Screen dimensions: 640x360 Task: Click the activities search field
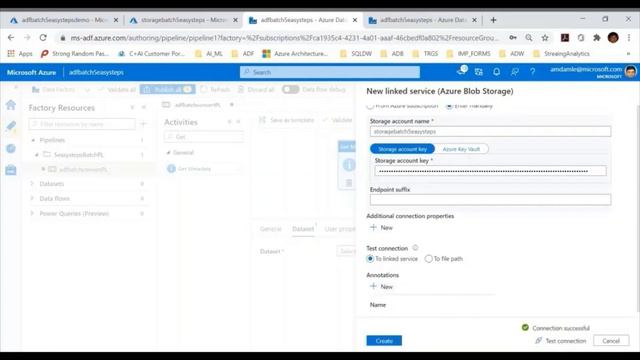[203, 137]
